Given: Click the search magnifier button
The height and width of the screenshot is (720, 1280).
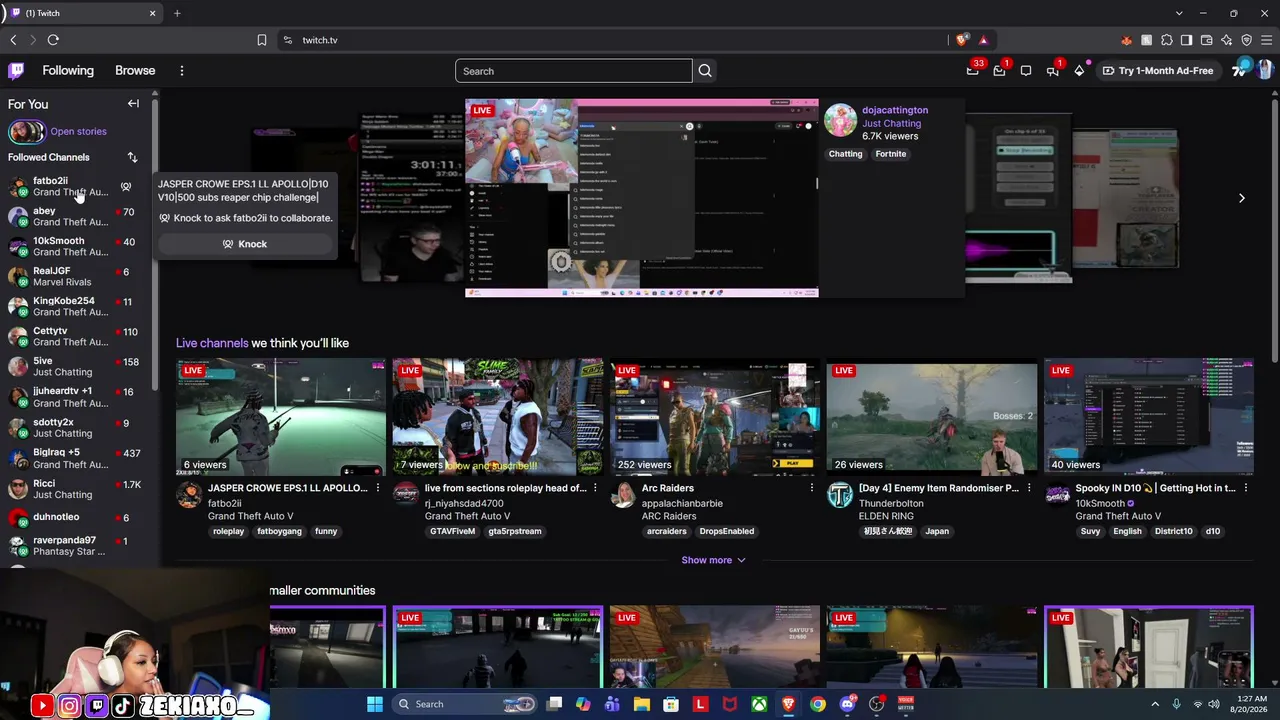Looking at the screenshot, I should coord(705,71).
